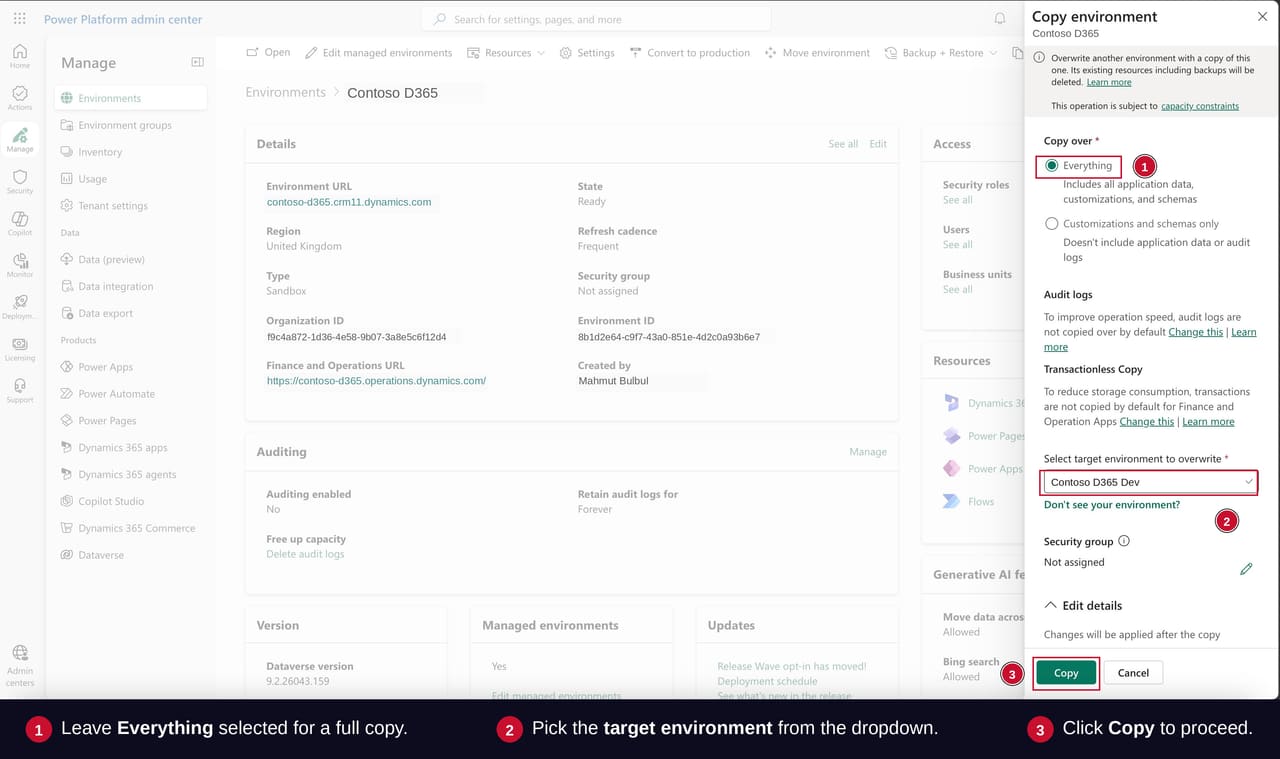Click Environments breadcrumb
This screenshot has width=1280, height=759.
tap(286, 92)
